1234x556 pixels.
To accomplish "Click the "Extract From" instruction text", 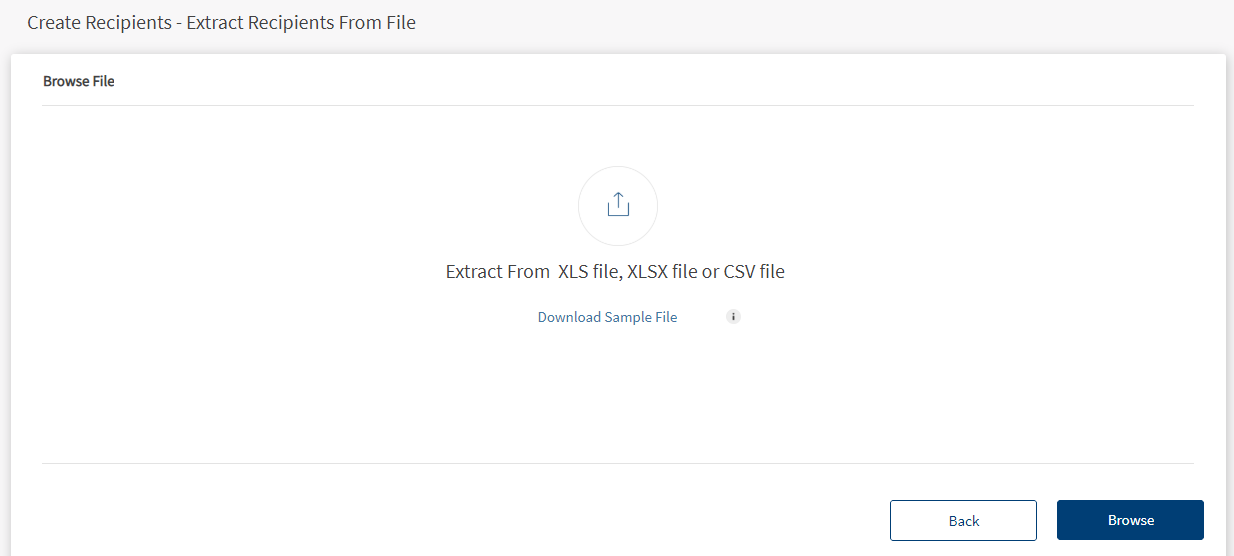I will tap(497, 271).
